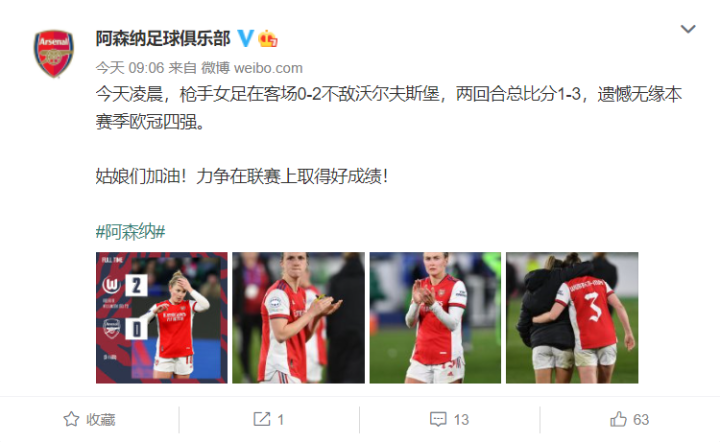Open the 阿森纳足球俱乐部 account name

point(163,39)
